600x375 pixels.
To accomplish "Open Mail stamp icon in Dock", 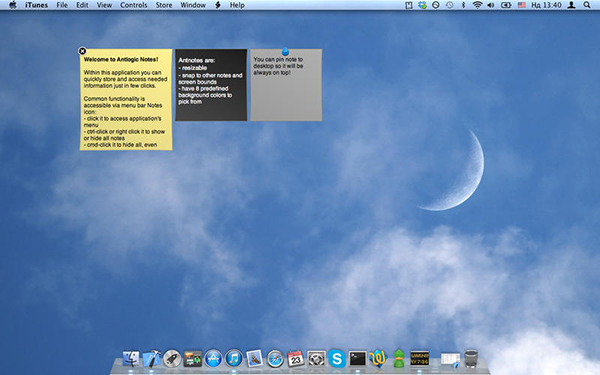I will pyautogui.click(x=254, y=359).
